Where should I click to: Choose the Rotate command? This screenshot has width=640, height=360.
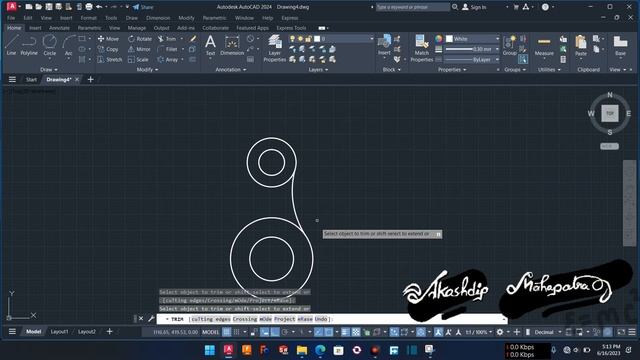pyautogui.click(x=140, y=39)
